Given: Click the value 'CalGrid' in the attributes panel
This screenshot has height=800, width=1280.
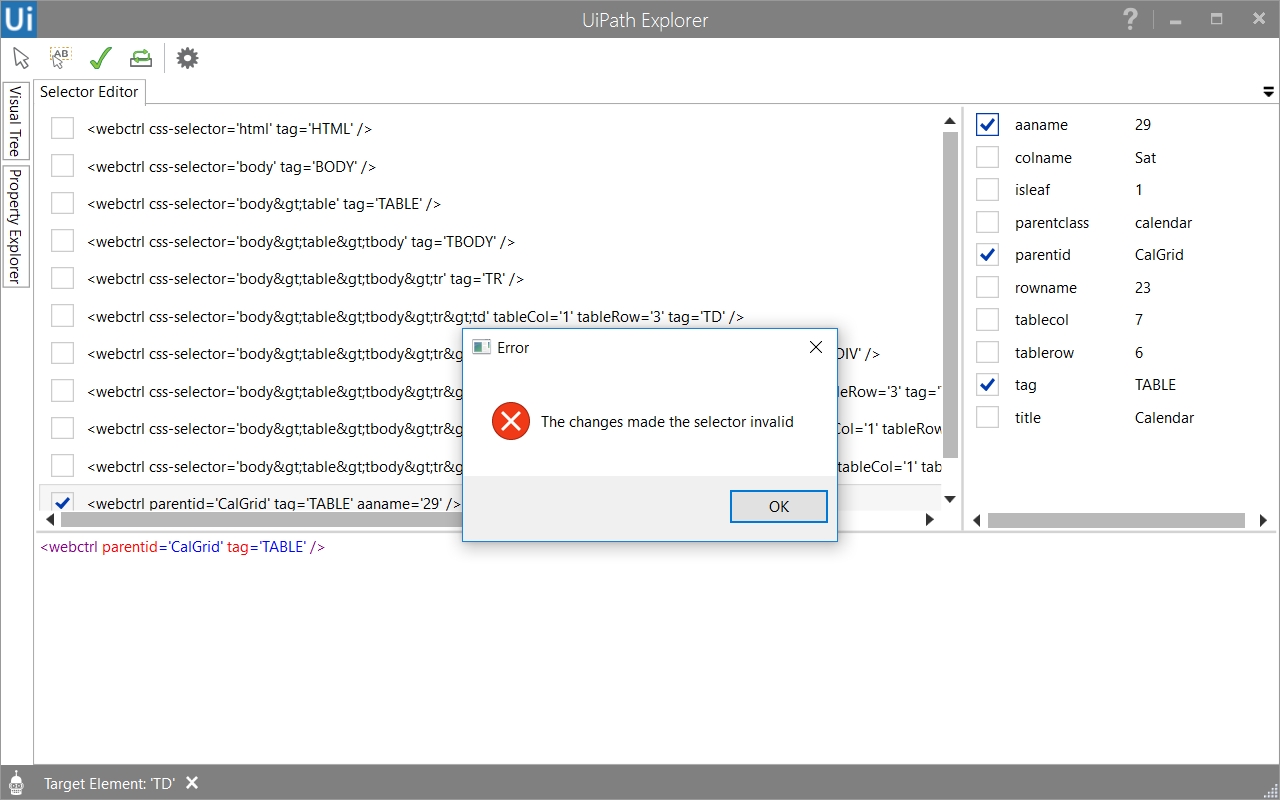Looking at the screenshot, I should 1159,255.
